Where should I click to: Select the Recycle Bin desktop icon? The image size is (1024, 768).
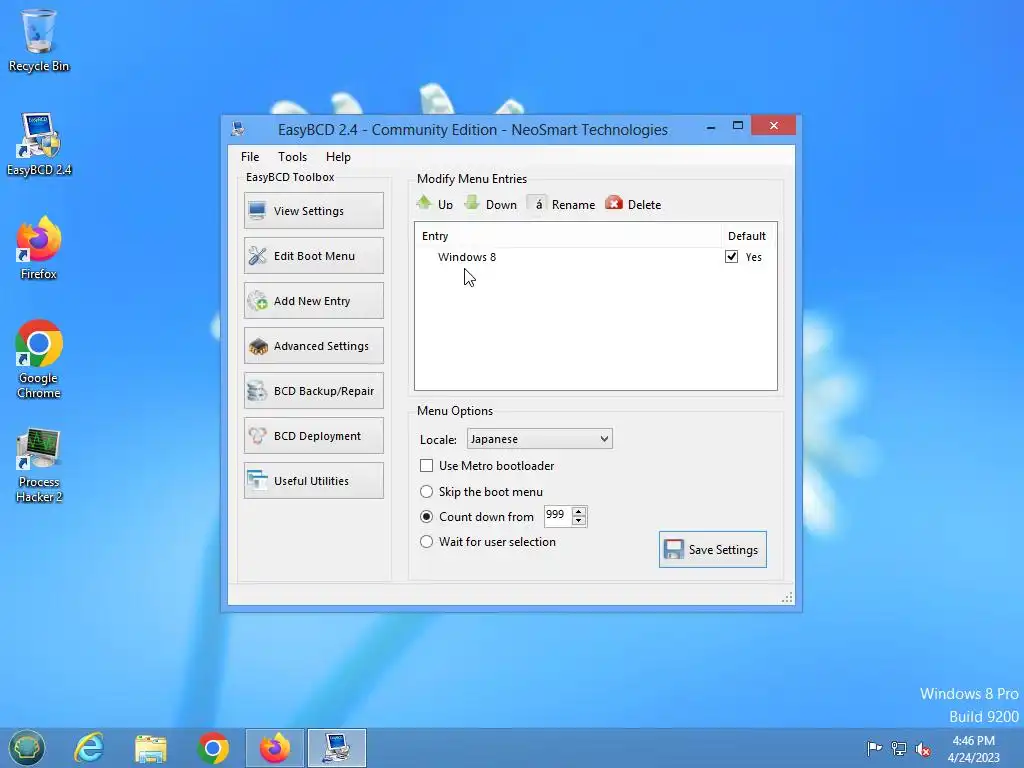click(39, 40)
